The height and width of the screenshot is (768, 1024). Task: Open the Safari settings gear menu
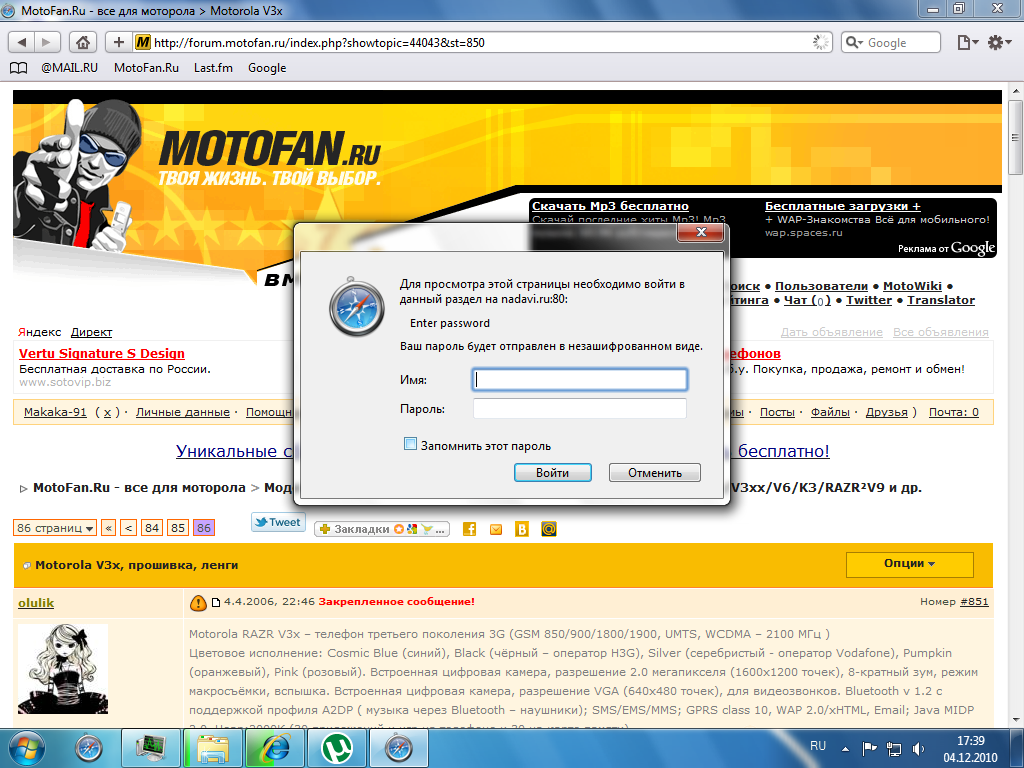point(999,42)
